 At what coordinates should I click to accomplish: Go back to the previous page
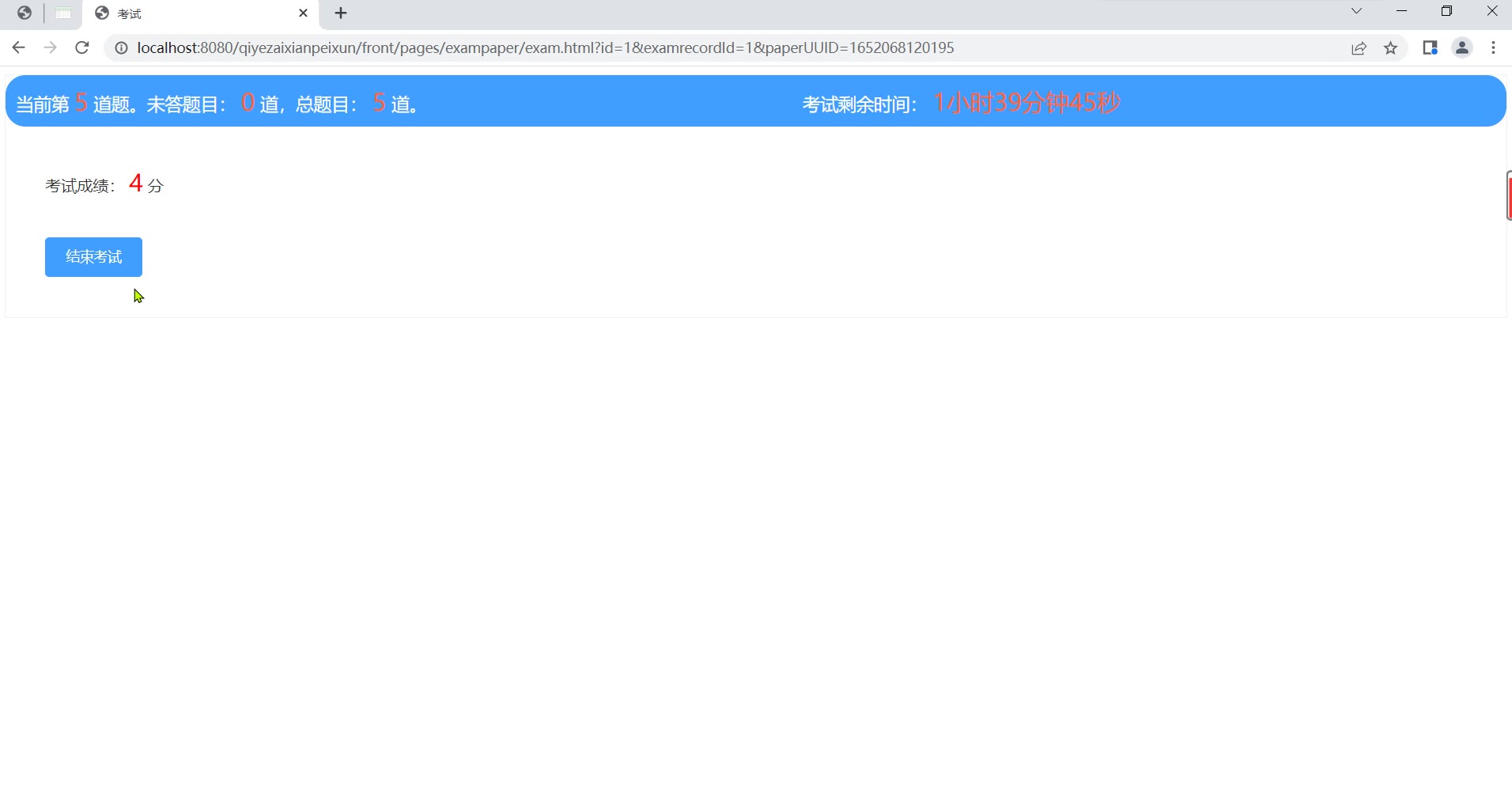pos(19,48)
